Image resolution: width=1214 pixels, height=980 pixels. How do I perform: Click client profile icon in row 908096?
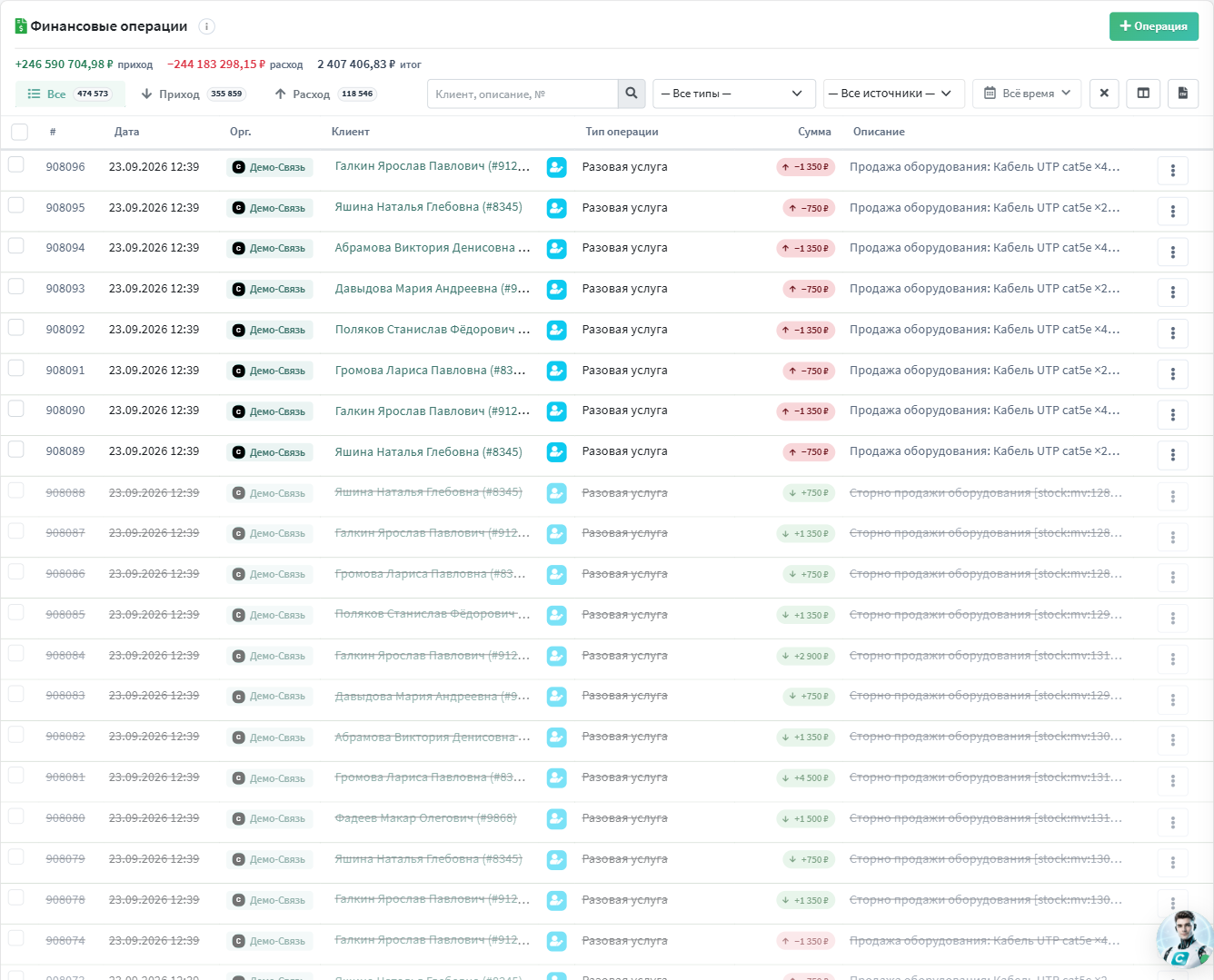coord(557,167)
